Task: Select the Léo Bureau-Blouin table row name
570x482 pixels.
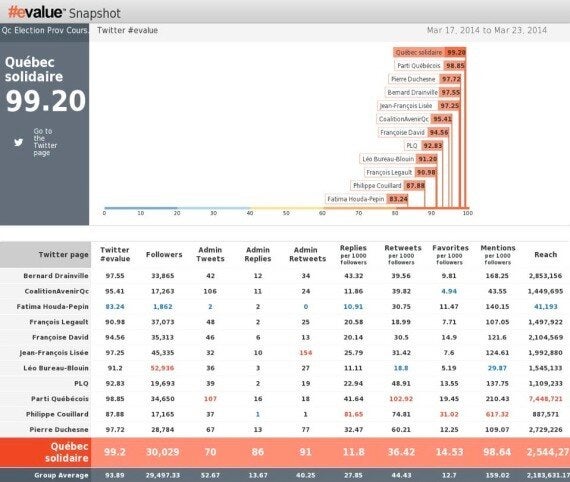Action: 56,368
